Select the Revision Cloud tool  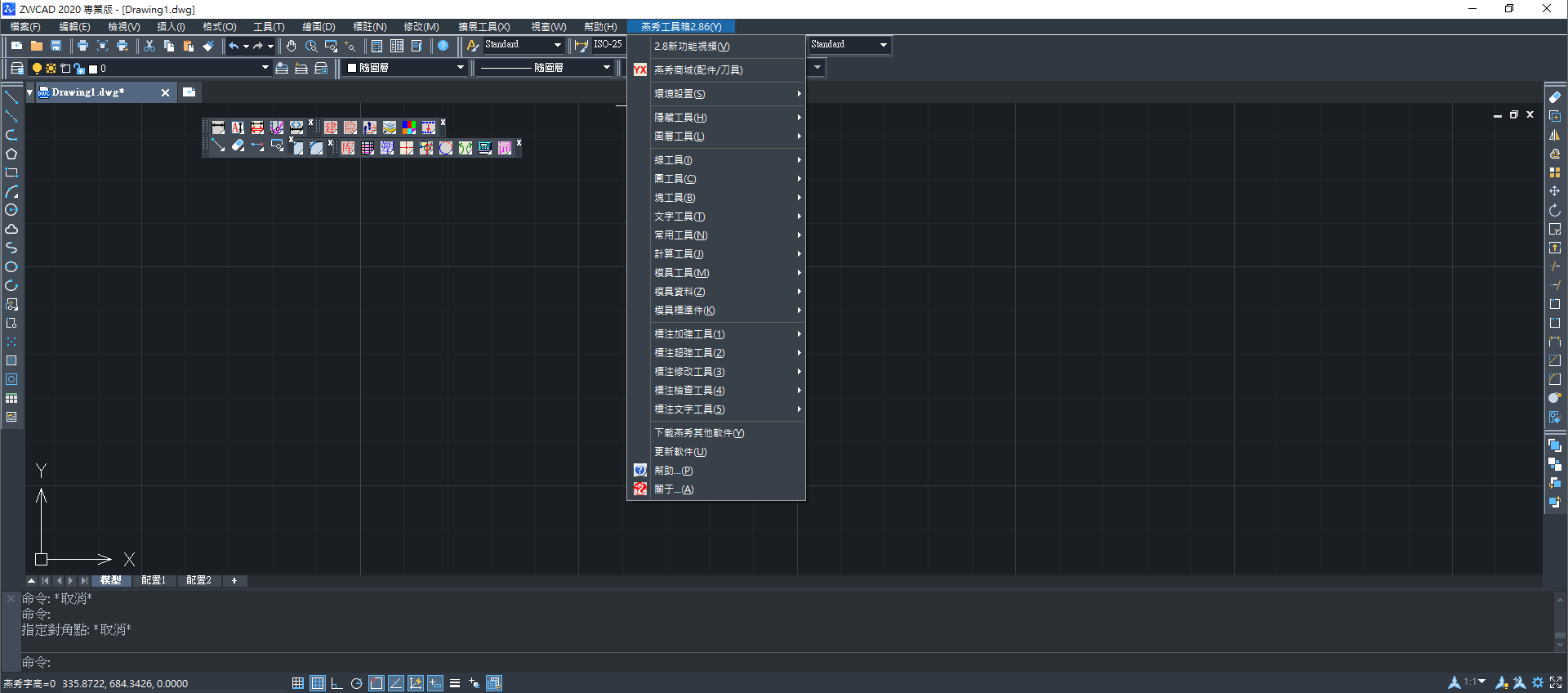pyautogui.click(x=11, y=229)
